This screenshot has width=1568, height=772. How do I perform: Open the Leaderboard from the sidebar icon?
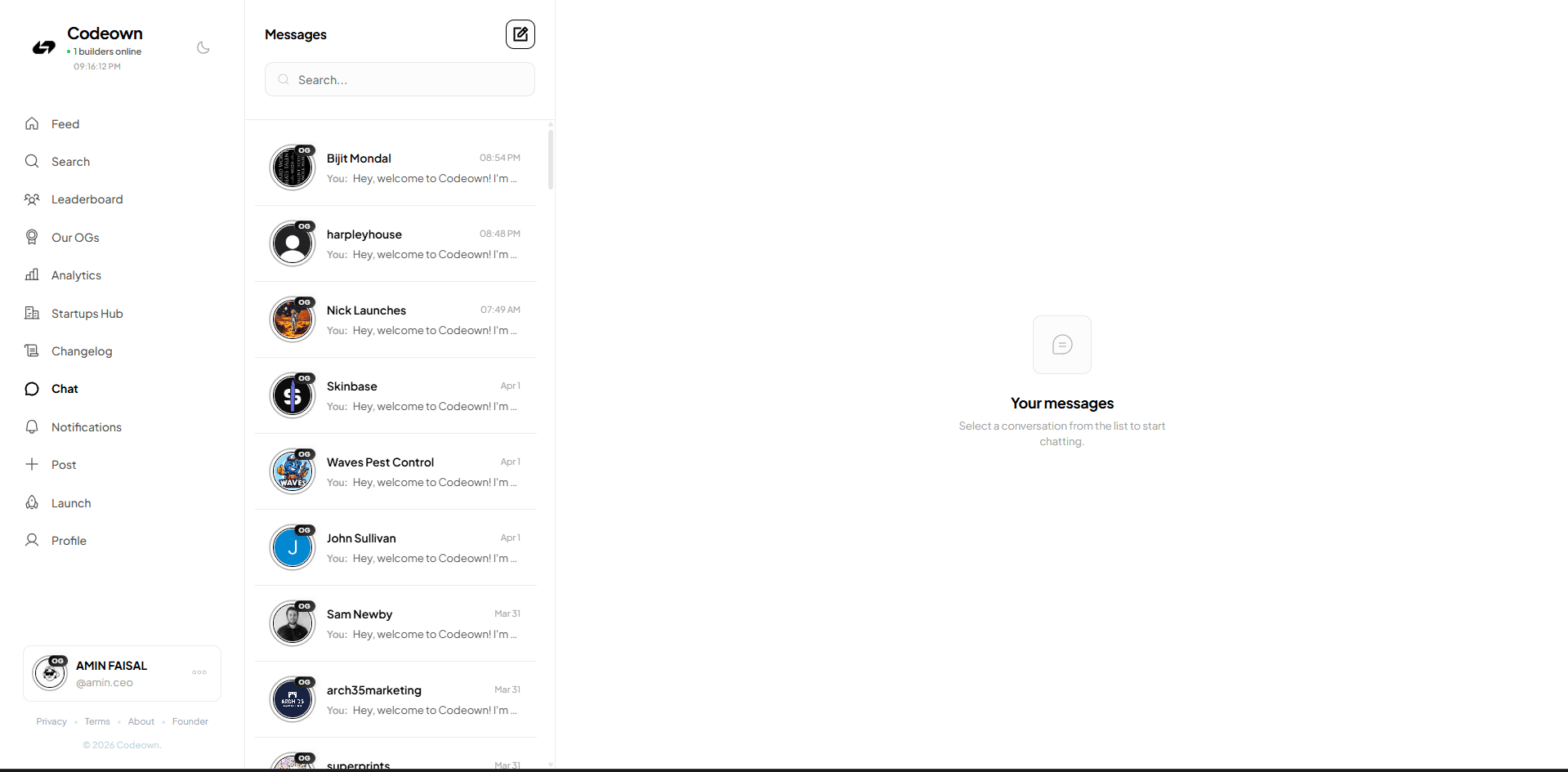31,199
